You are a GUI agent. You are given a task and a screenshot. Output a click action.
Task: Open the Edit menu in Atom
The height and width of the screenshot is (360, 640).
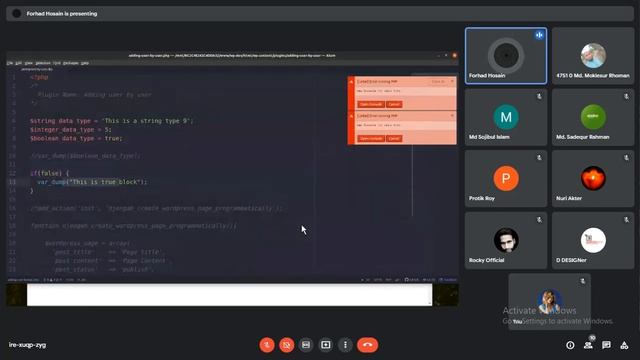tap(18, 63)
